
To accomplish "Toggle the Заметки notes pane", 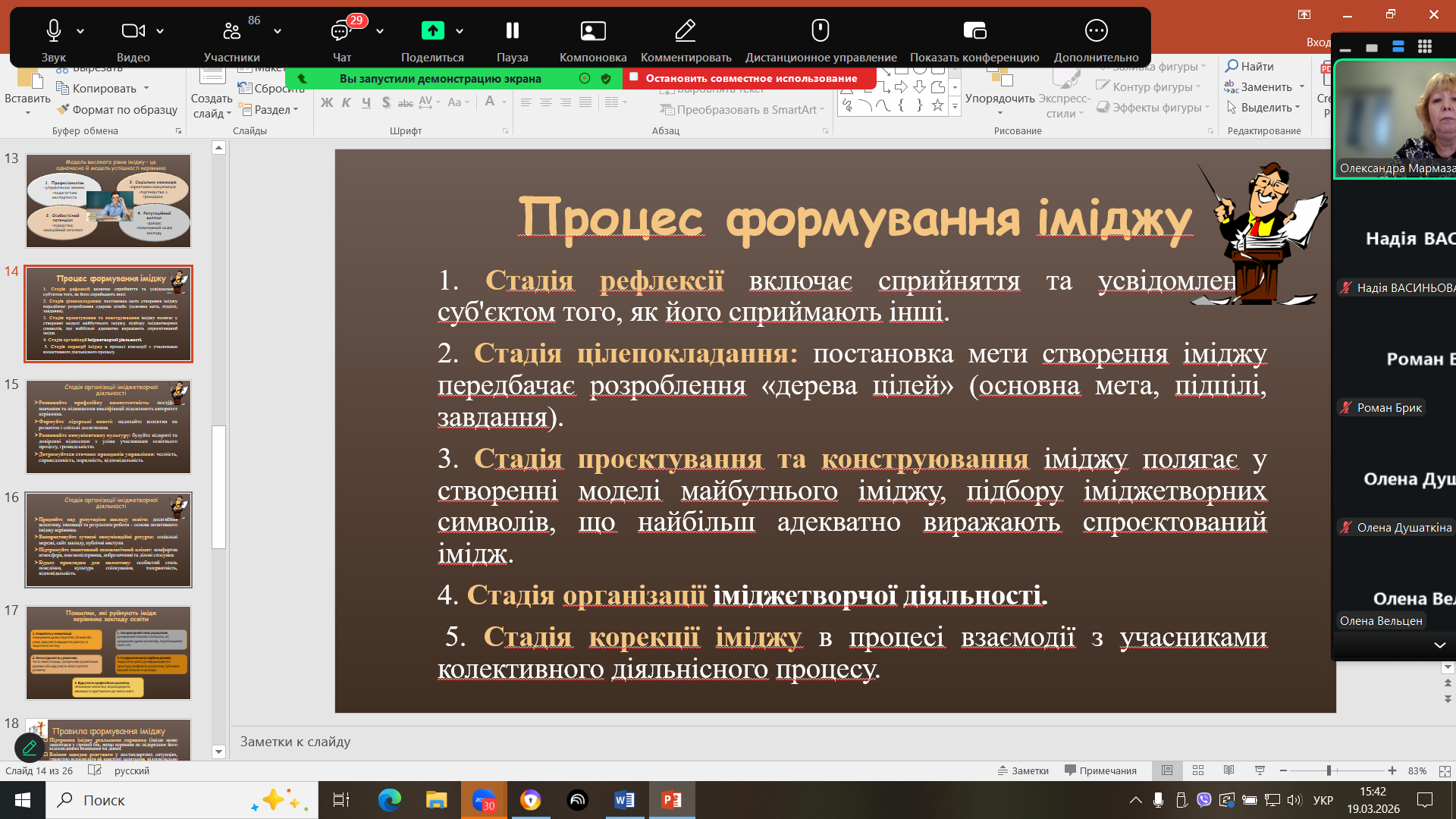I will (x=1023, y=770).
